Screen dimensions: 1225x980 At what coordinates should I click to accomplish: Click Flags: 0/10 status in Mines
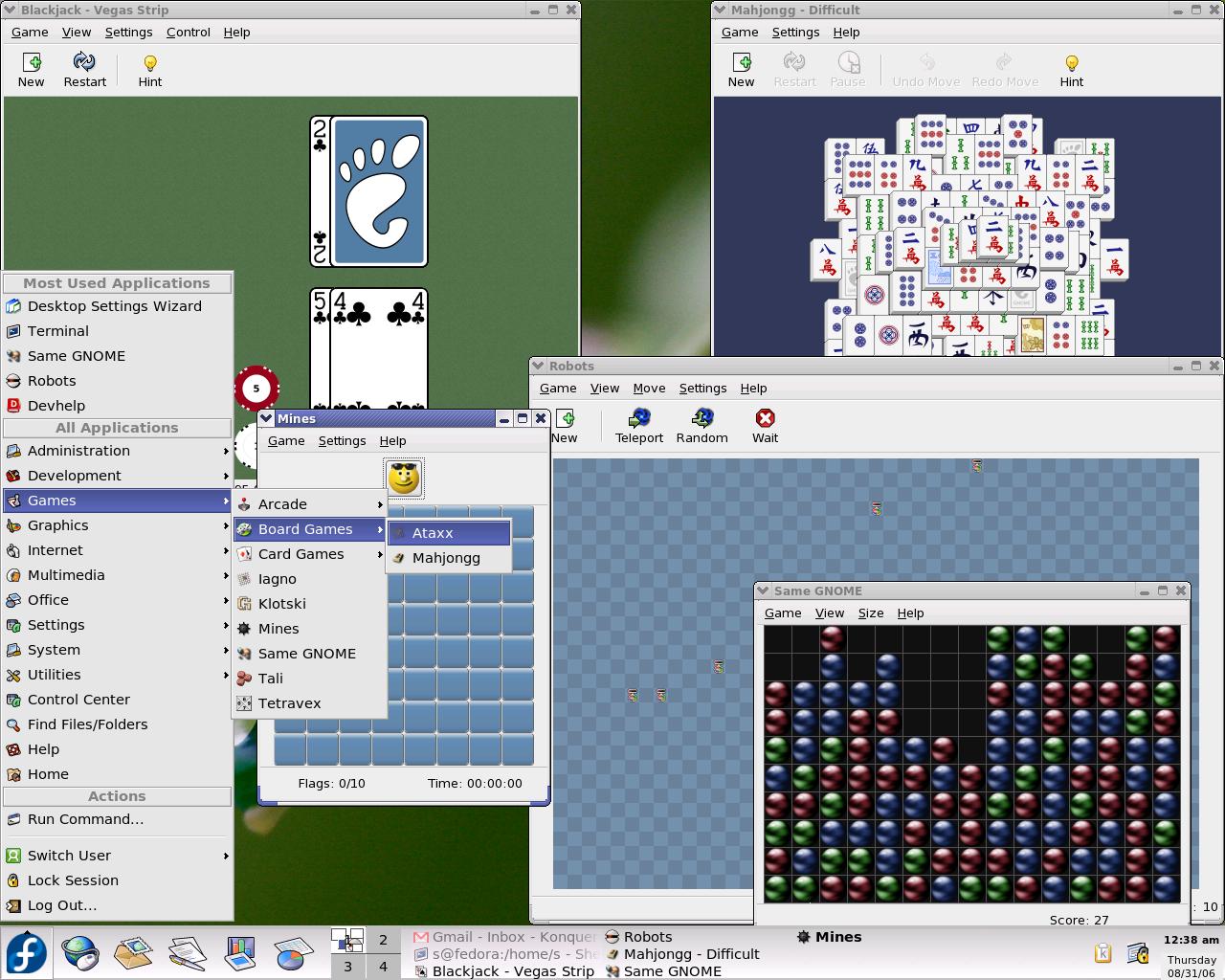331,783
